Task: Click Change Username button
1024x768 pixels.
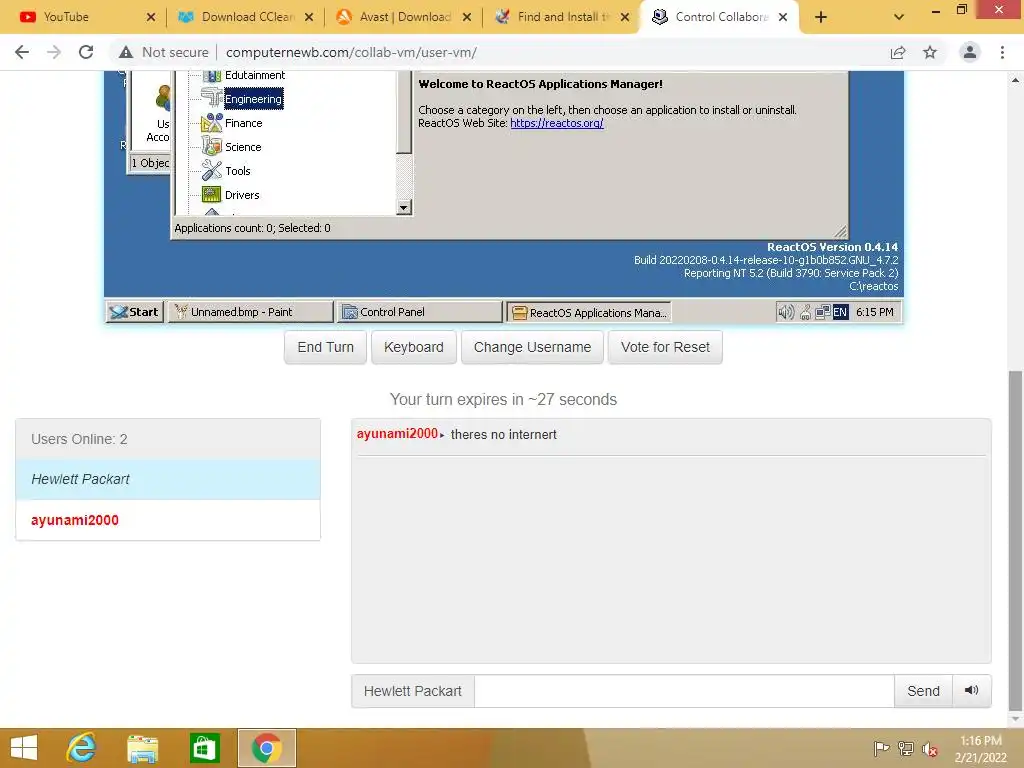Action: 532,347
